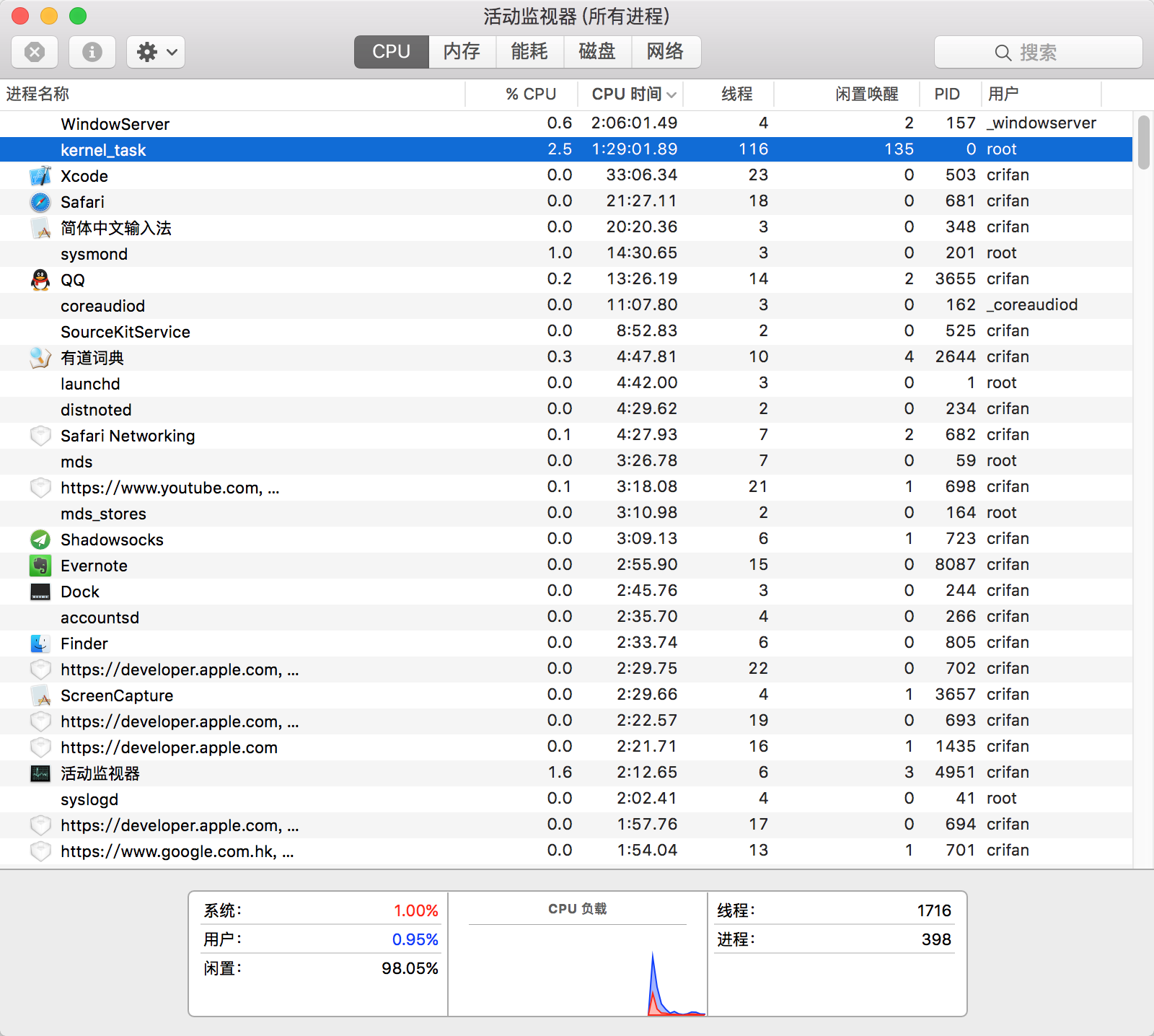The image size is (1154, 1036).
Task: Sort by 闲置唤醒 column header
Action: (847, 95)
